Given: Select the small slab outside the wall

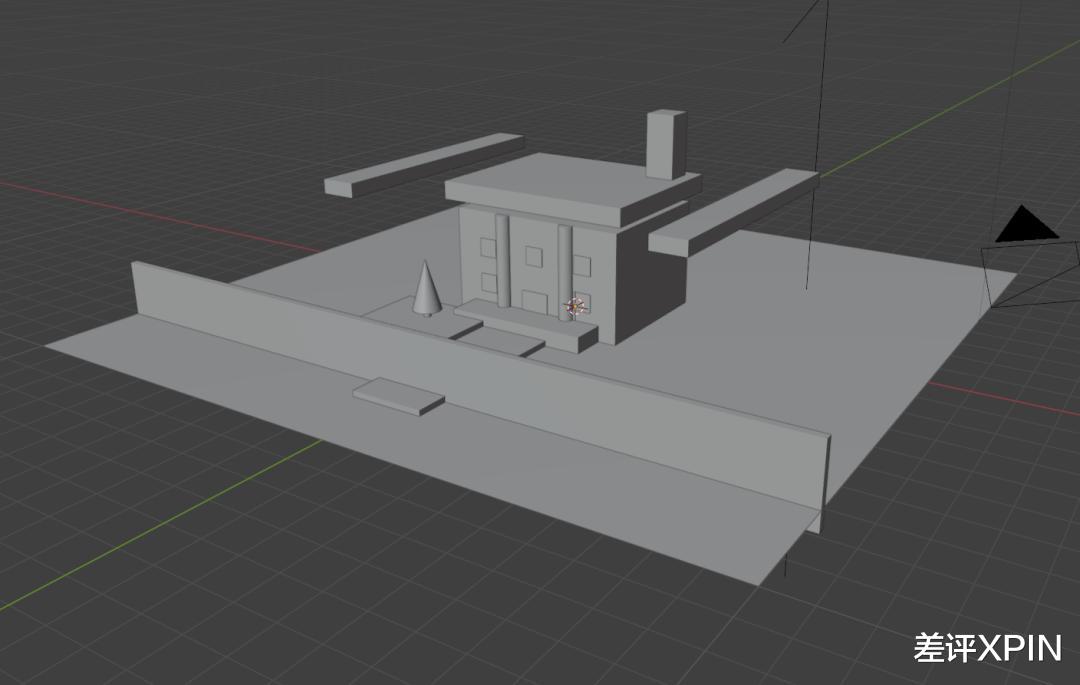Looking at the screenshot, I should coord(399,397).
